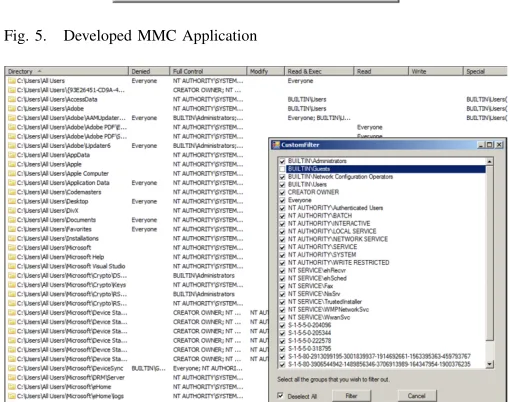Viewport: 510px width, 402px height.
Task: Maximize the CustomFilter window
Action: point(489,145)
